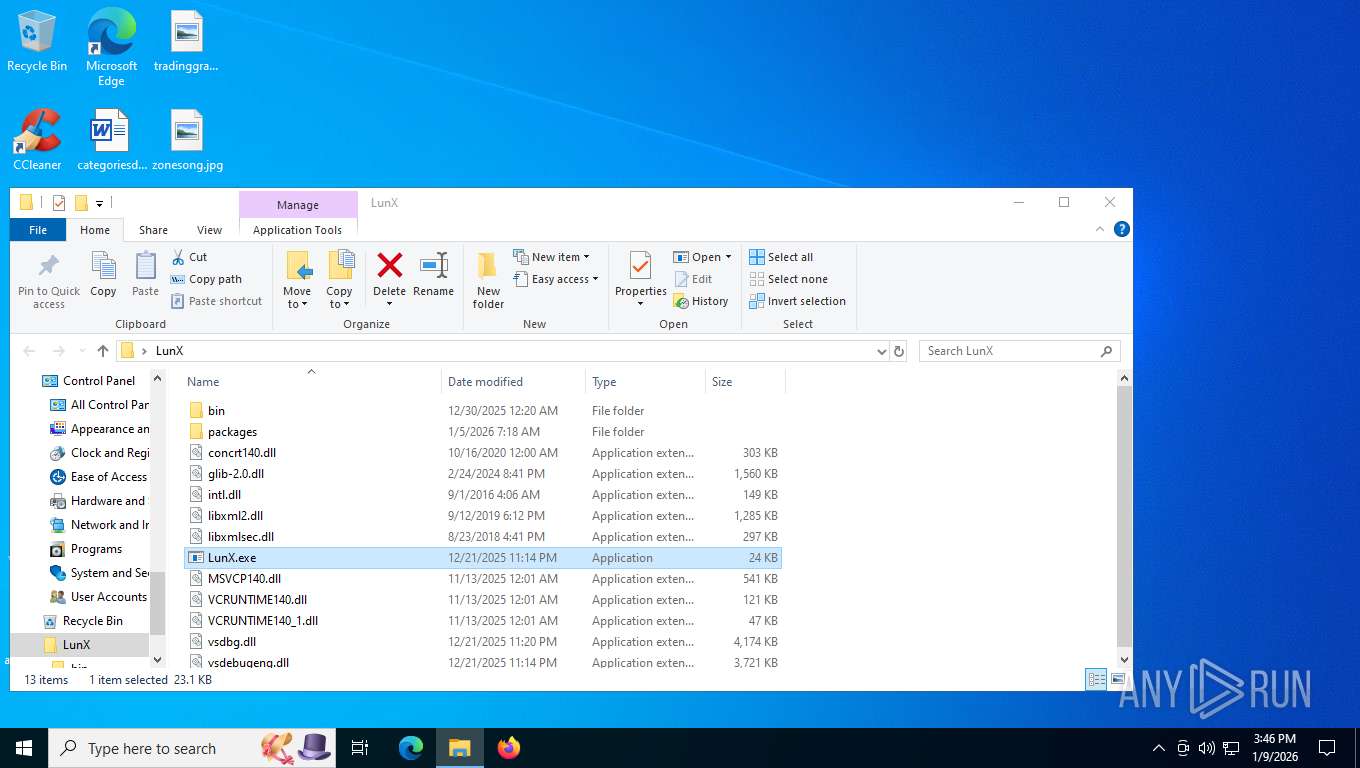Create a New folder
The height and width of the screenshot is (768, 1360).
(x=488, y=280)
